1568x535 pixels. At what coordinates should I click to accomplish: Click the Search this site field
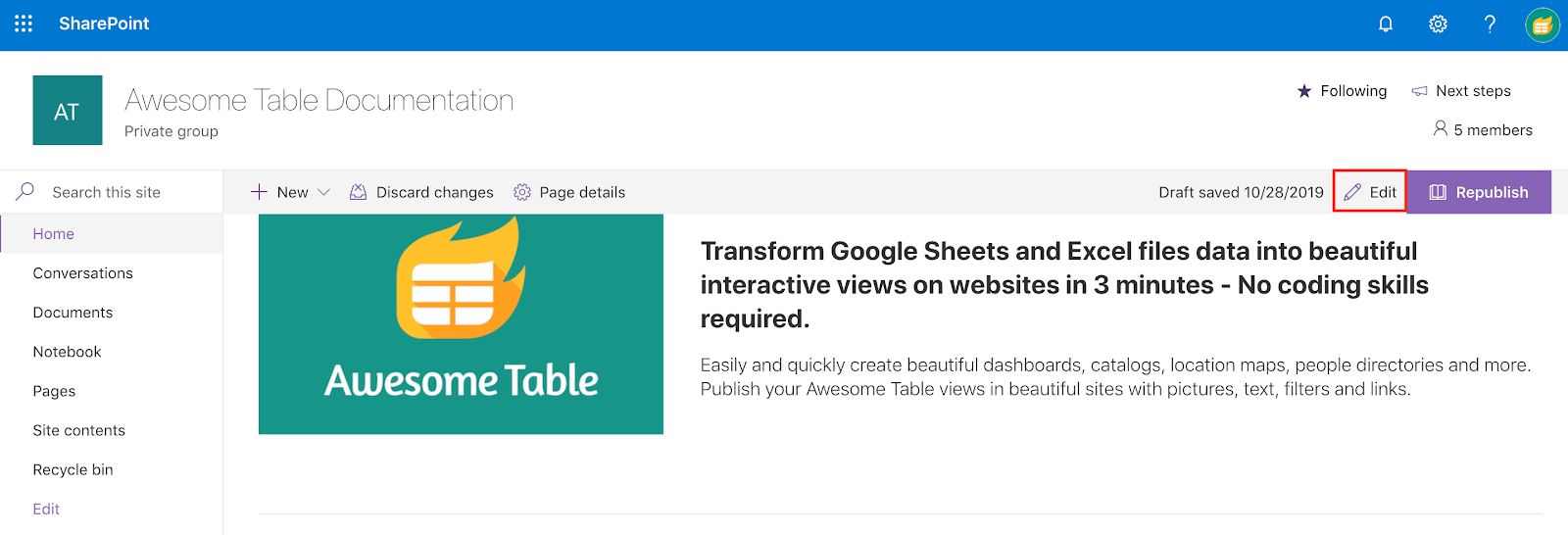click(118, 192)
